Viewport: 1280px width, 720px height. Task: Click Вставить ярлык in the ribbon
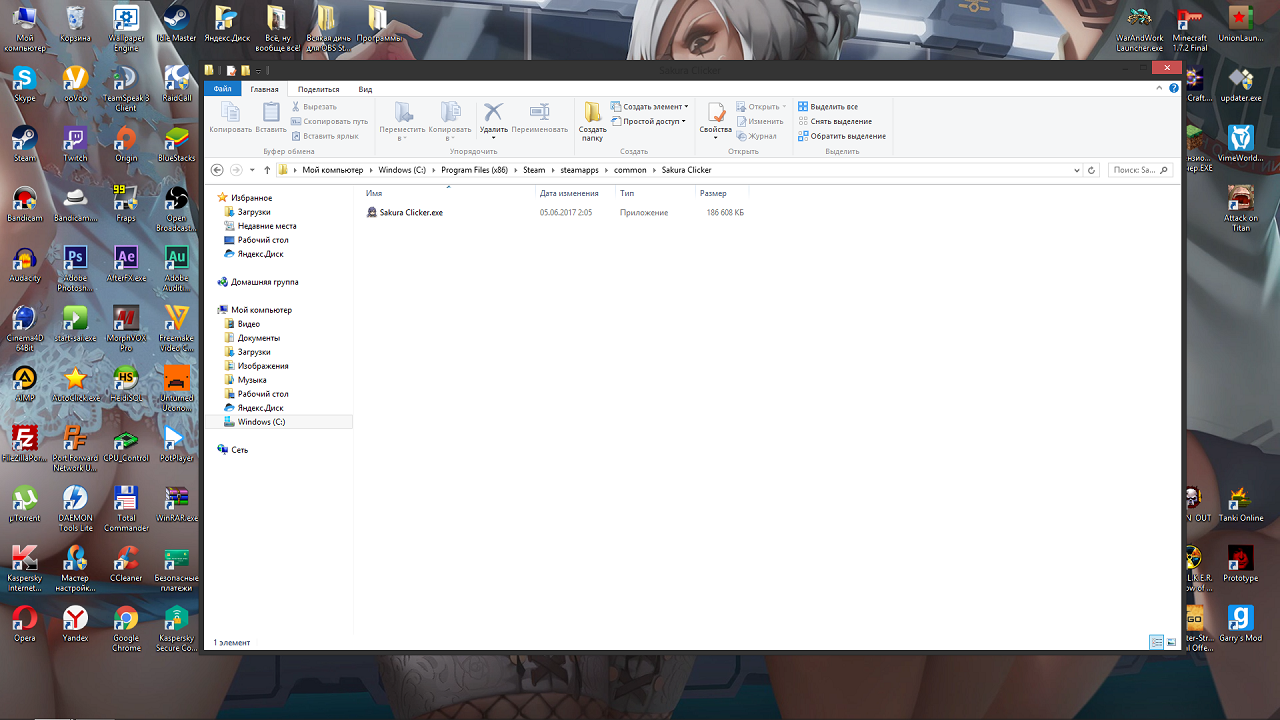coord(325,136)
